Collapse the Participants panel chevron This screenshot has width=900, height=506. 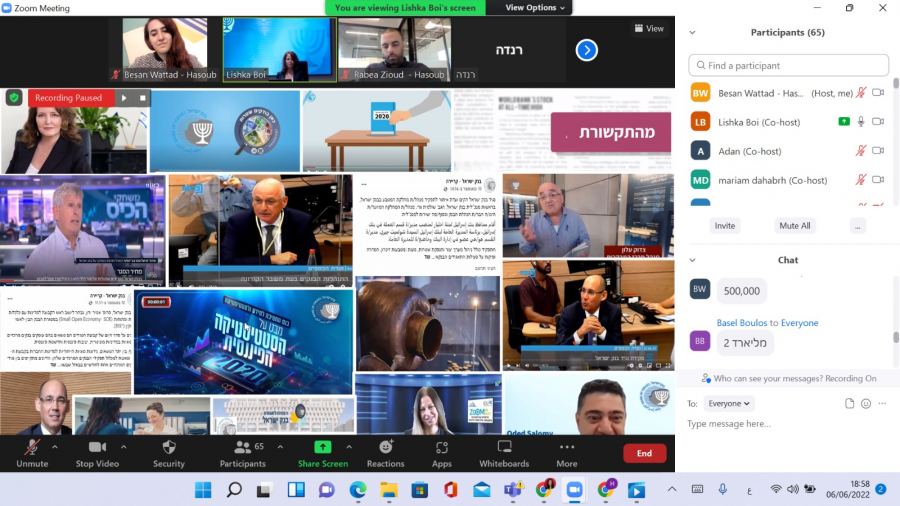(x=692, y=32)
